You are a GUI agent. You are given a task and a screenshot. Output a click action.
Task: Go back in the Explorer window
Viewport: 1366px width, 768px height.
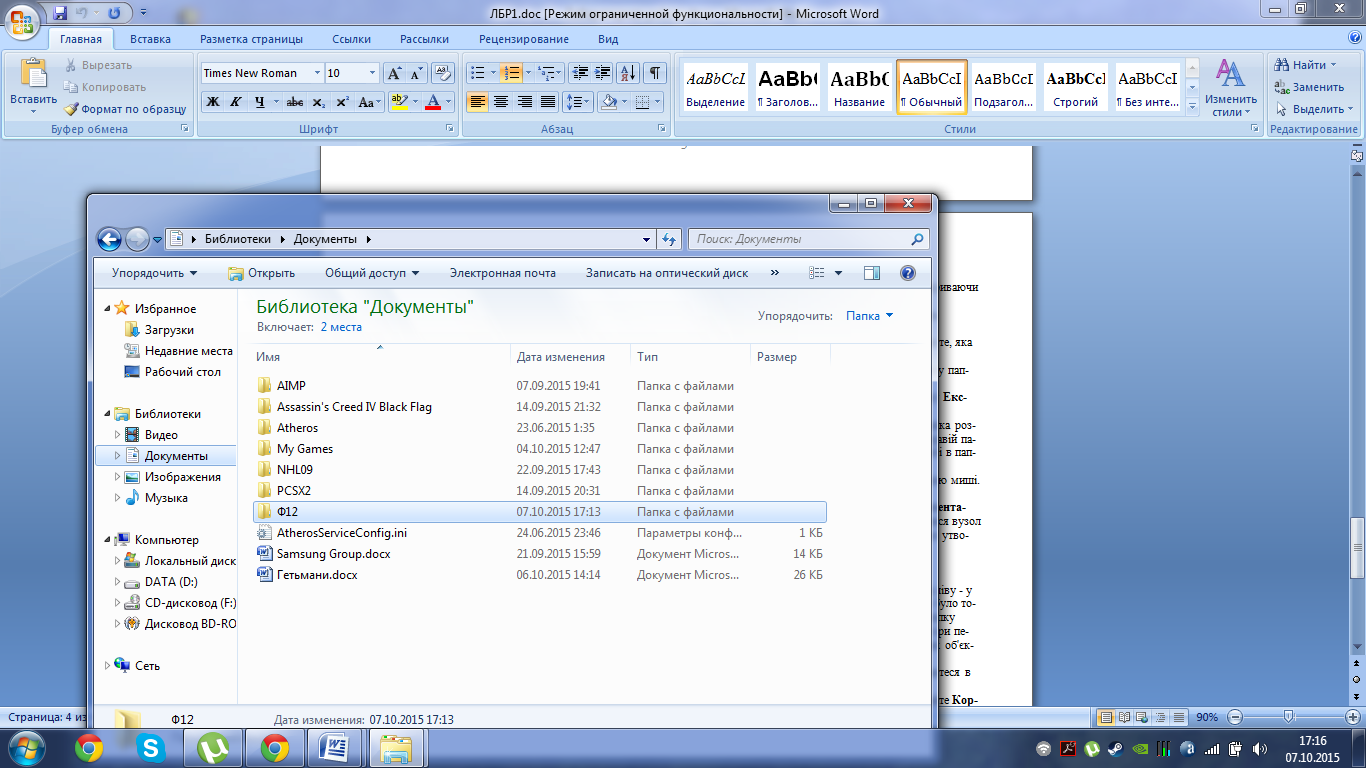(x=109, y=239)
